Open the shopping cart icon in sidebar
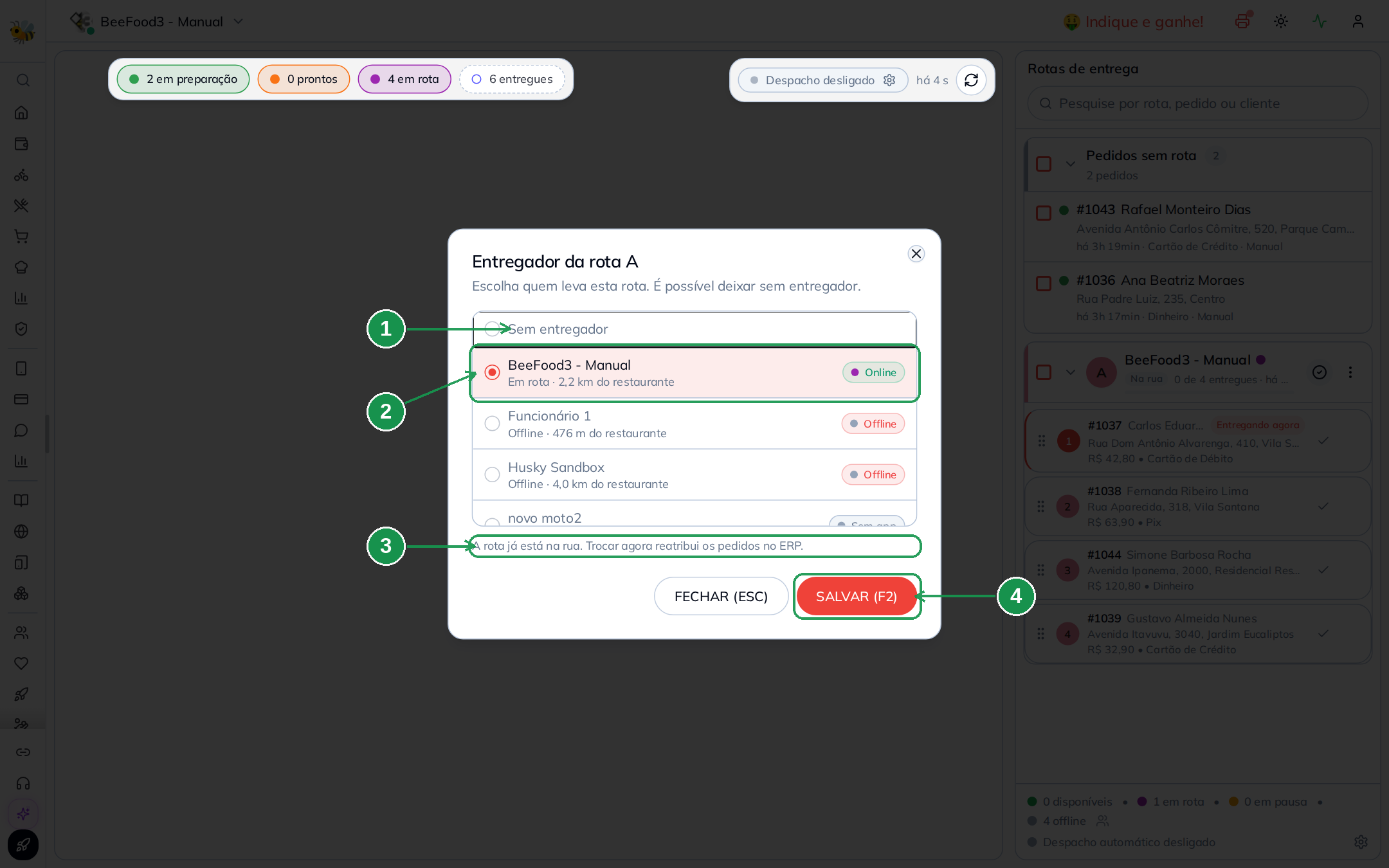1389x868 pixels. [21, 237]
